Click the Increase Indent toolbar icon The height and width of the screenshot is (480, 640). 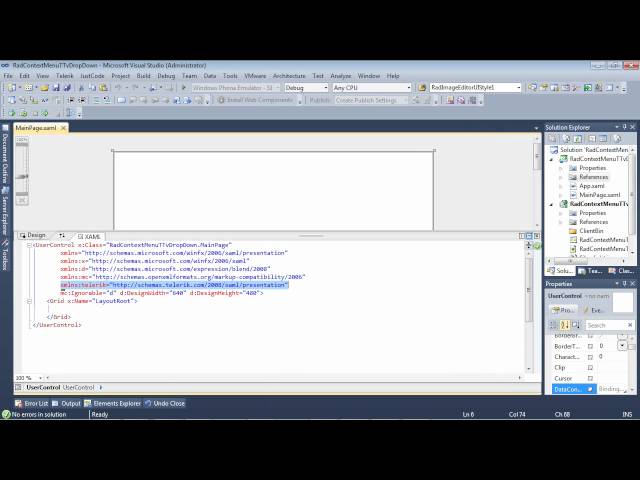[x=82, y=100]
